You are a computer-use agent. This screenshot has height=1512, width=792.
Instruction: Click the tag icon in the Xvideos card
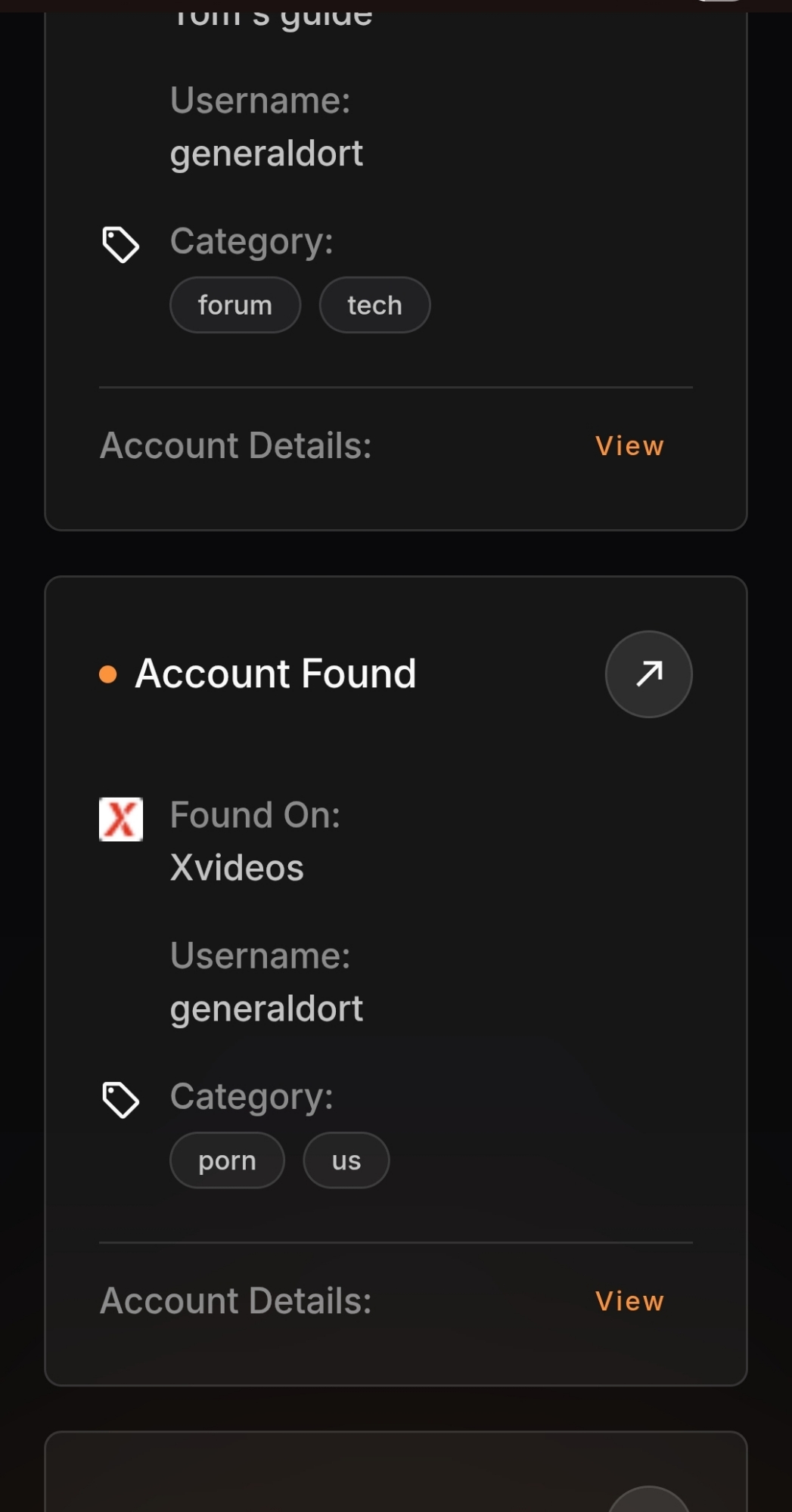(120, 1100)
